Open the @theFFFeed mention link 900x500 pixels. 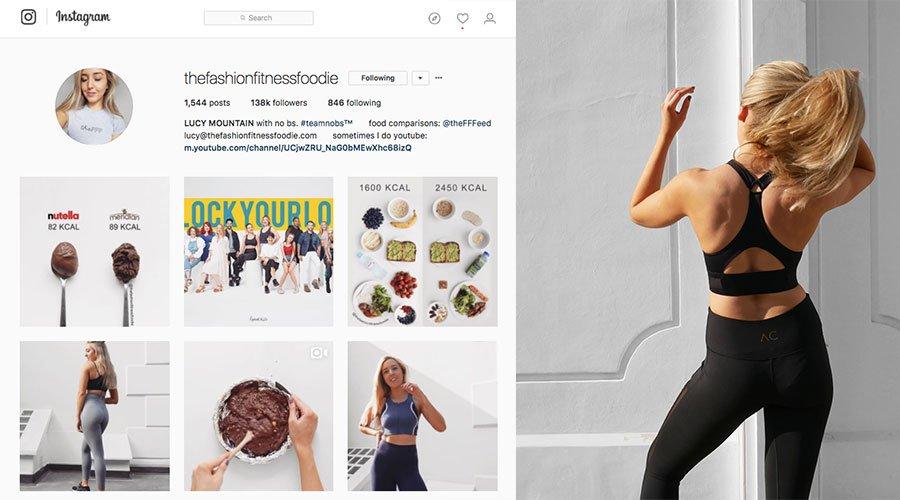[467, 123]
